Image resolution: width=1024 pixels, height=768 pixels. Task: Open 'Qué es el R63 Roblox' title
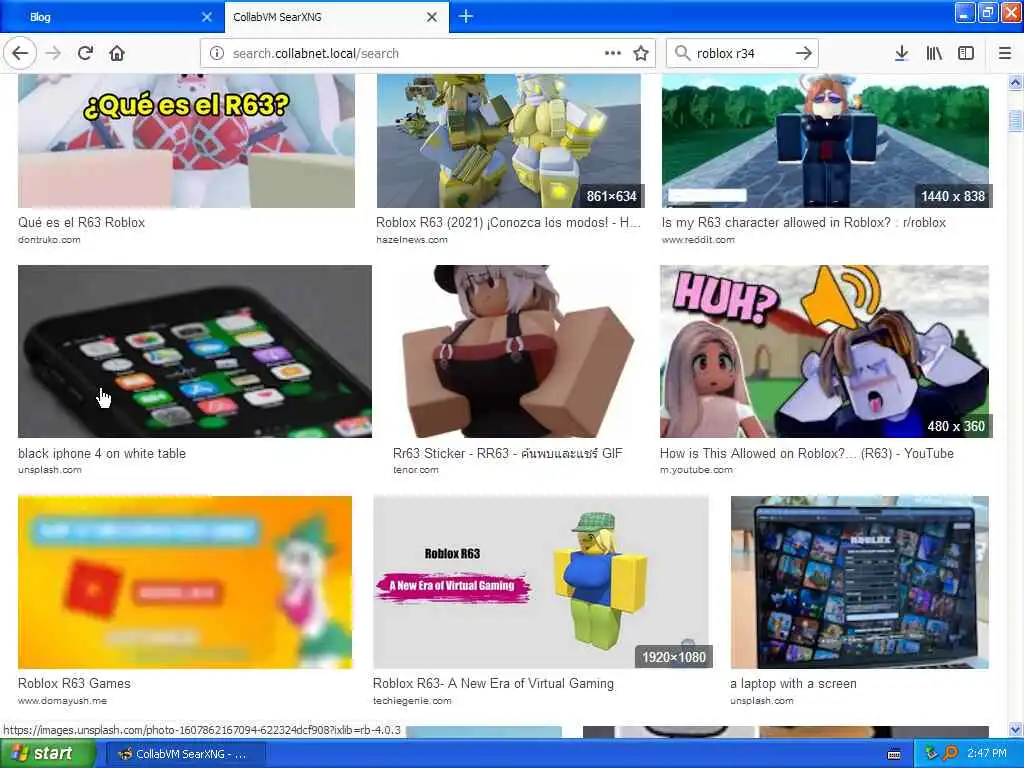(x=82, y=222)
